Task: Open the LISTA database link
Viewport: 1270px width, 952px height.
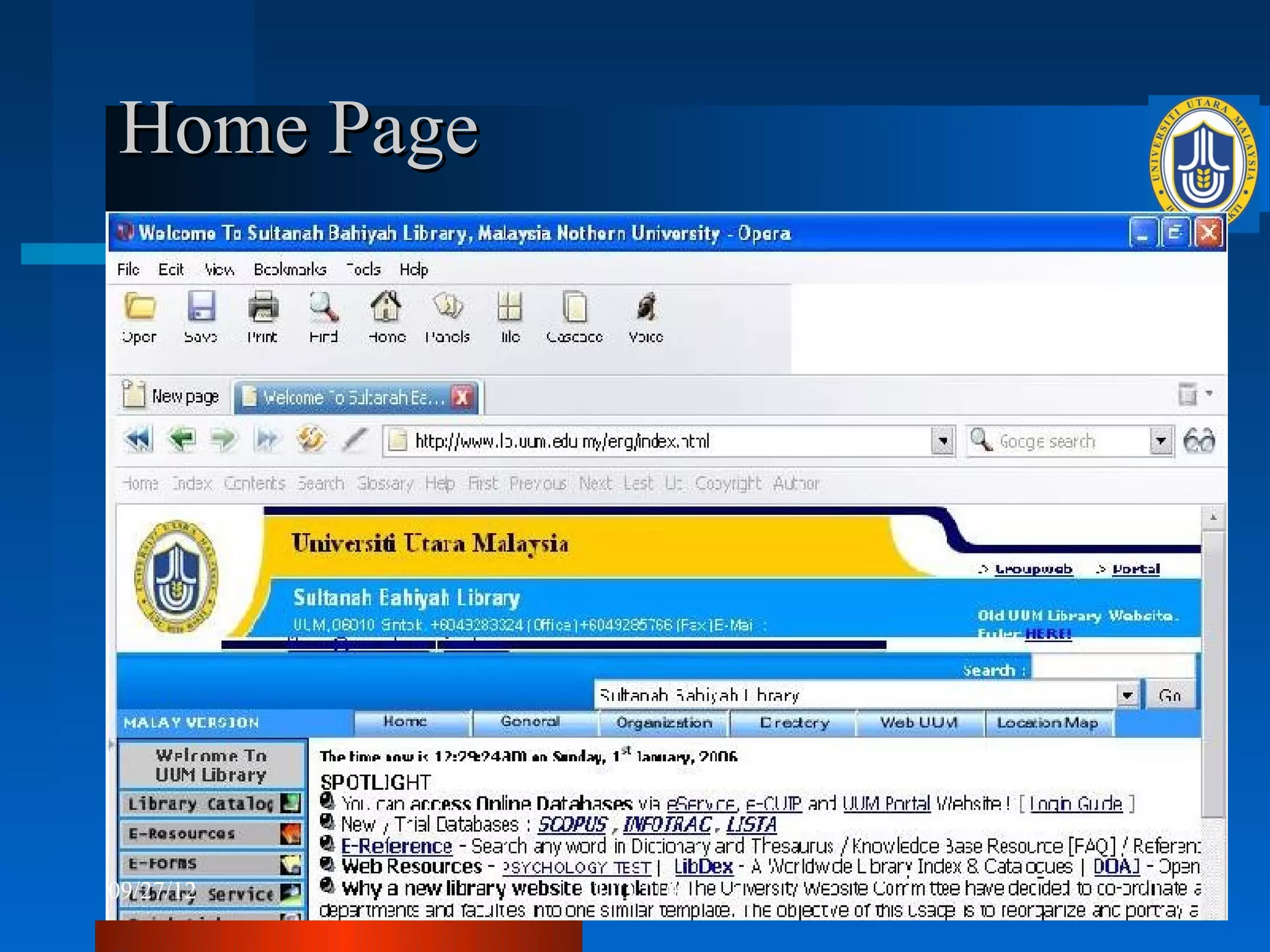Action: coord(751,824)
